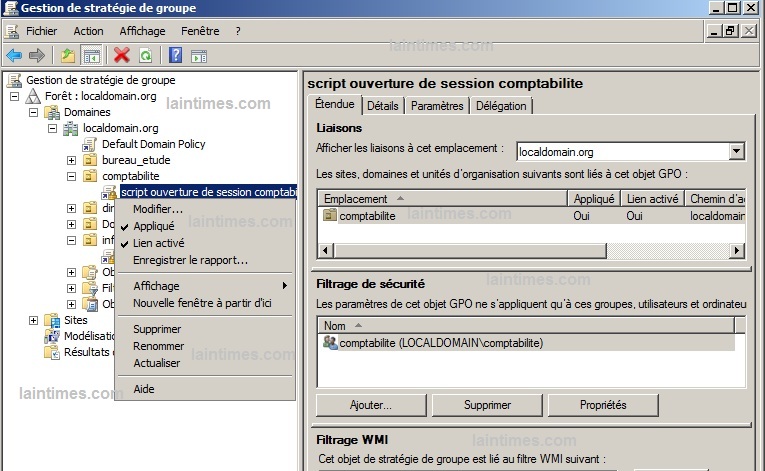765x471 pixels.
Task: Click the Forêt localdomain.org forest icon
Action: pyautogui.click(x=34, y=96)
